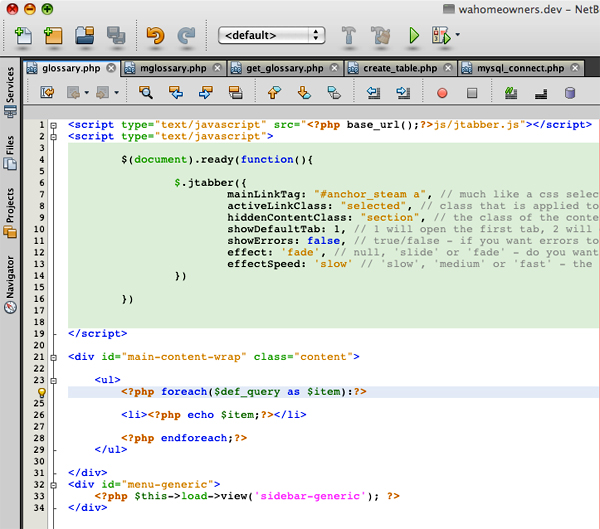600x529 pixels.
Task: Click the Uncomment lines icon
Action: [x=541, y=93]
